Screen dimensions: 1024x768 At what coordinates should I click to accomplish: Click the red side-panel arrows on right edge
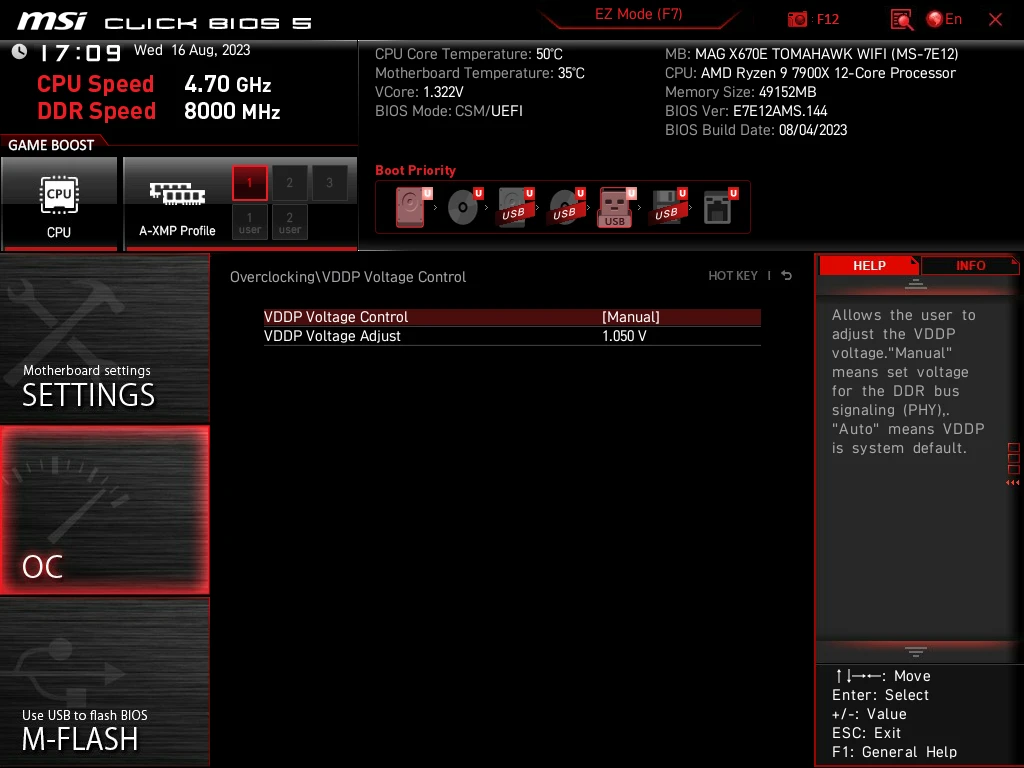point(1013,483)
